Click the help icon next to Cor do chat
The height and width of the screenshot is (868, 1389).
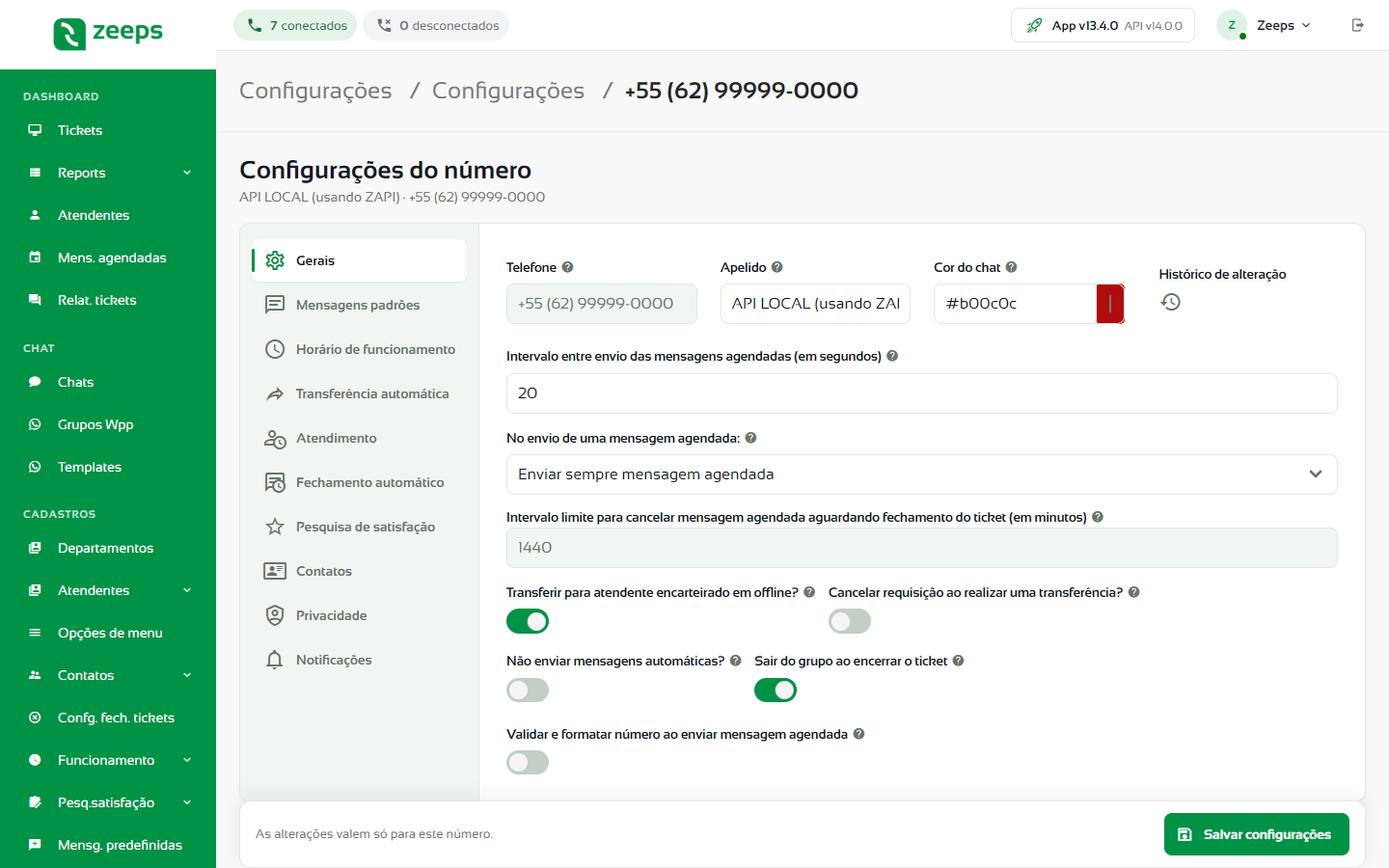tap(1011, 267)
